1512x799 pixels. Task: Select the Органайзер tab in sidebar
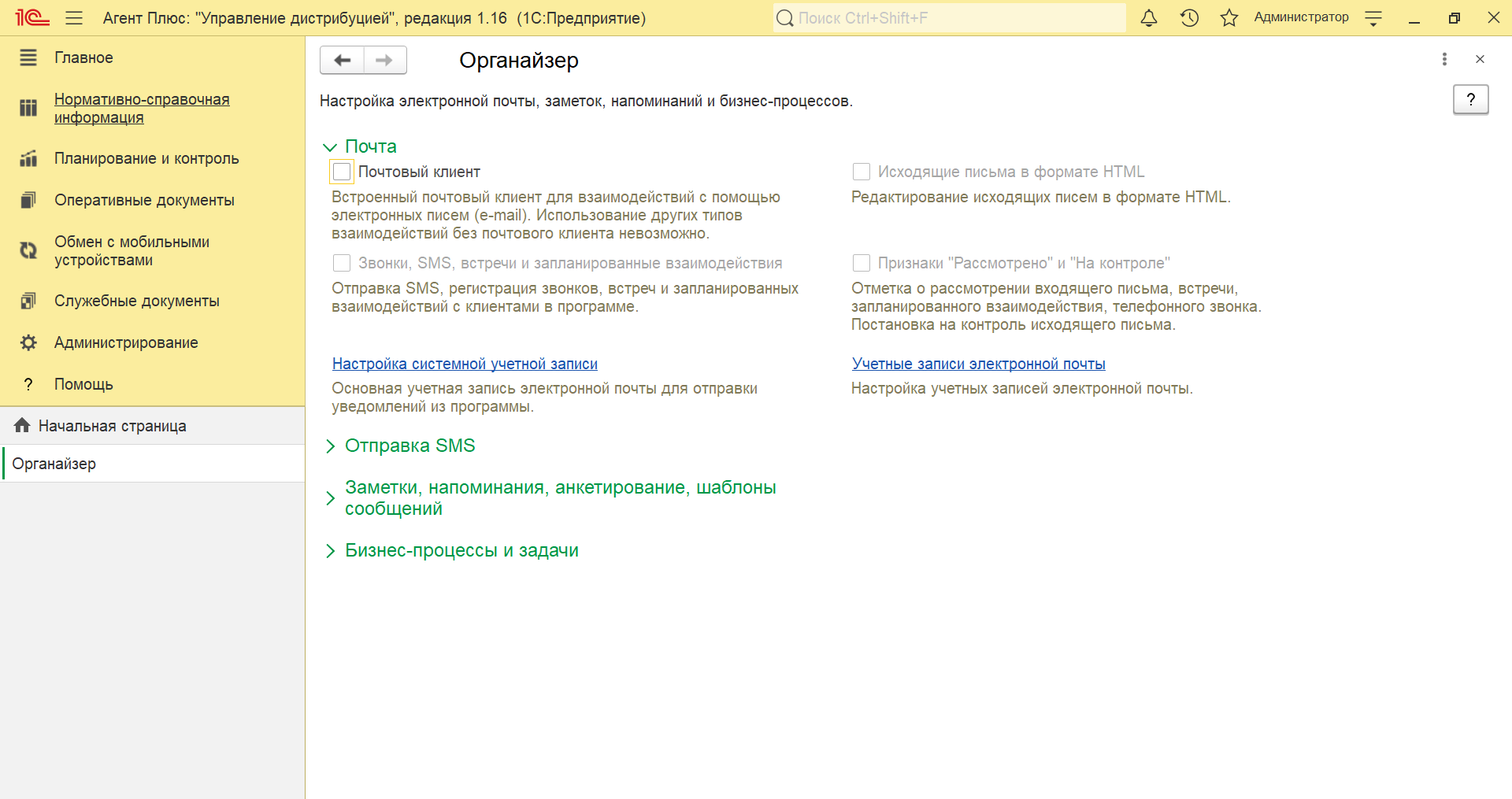(153, 464)
